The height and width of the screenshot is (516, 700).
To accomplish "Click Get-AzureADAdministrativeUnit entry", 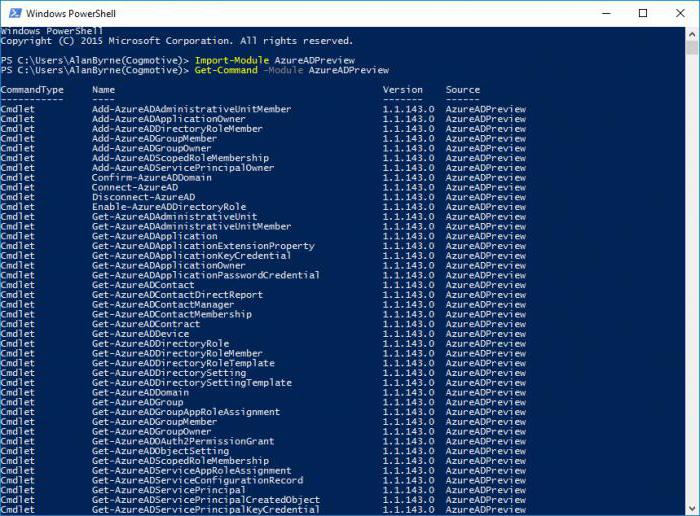I will tap(175, 217).
